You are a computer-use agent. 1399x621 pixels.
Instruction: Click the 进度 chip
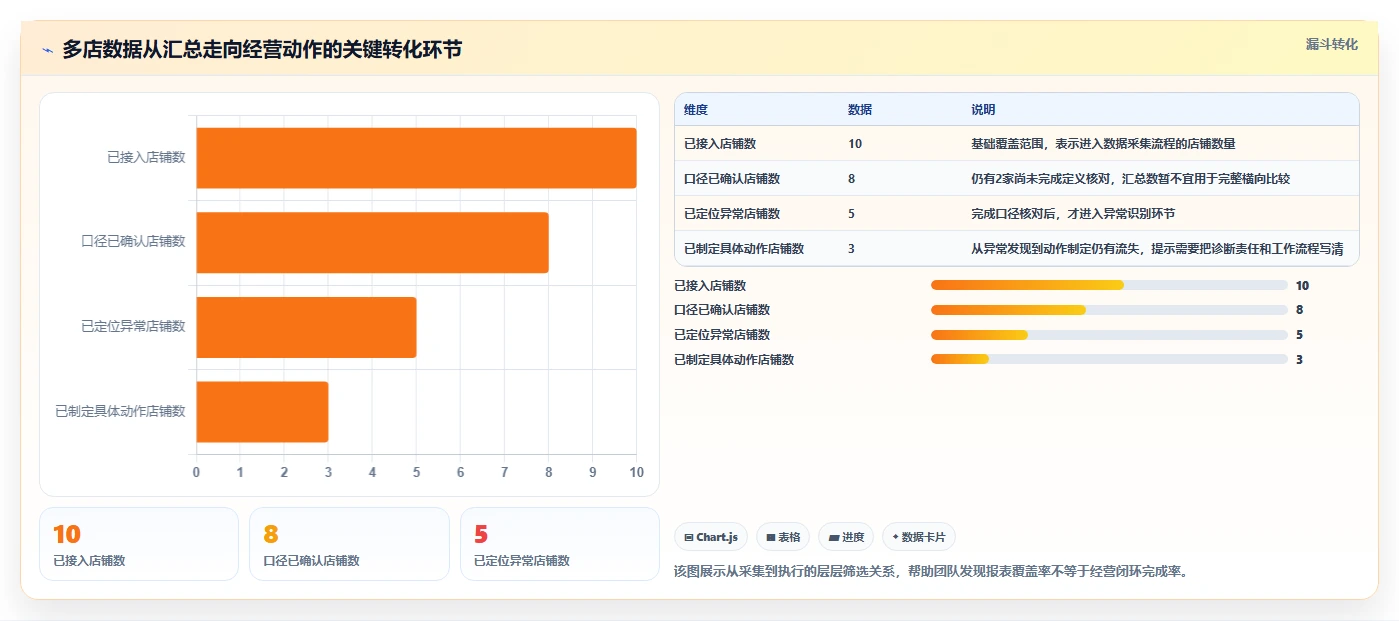click(846, 537)
